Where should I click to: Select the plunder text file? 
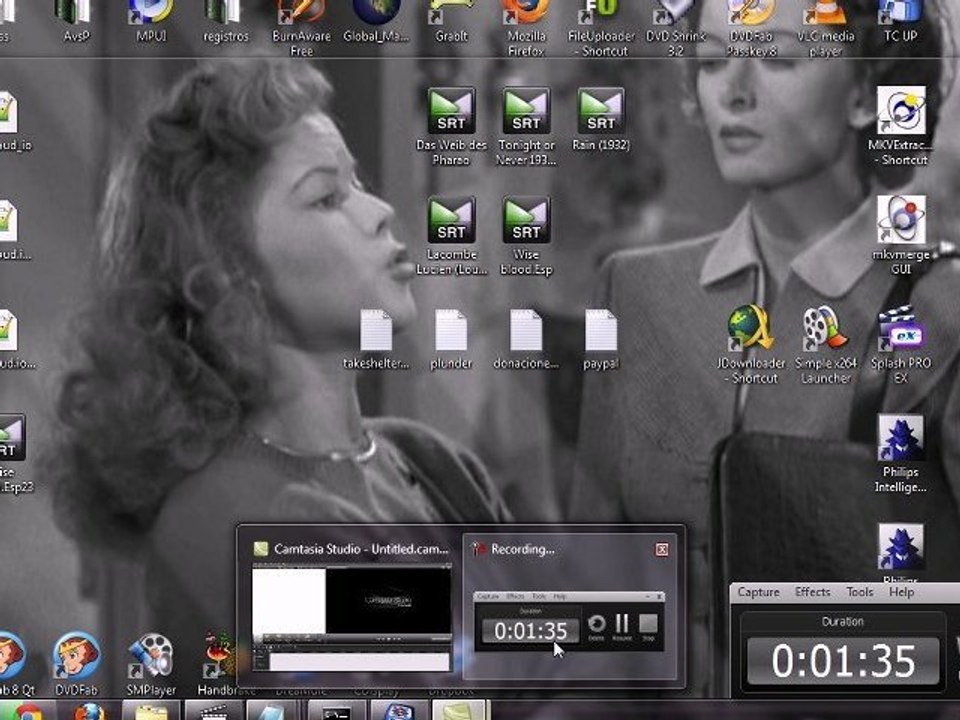pyautogui.click(x=451, y=339)
